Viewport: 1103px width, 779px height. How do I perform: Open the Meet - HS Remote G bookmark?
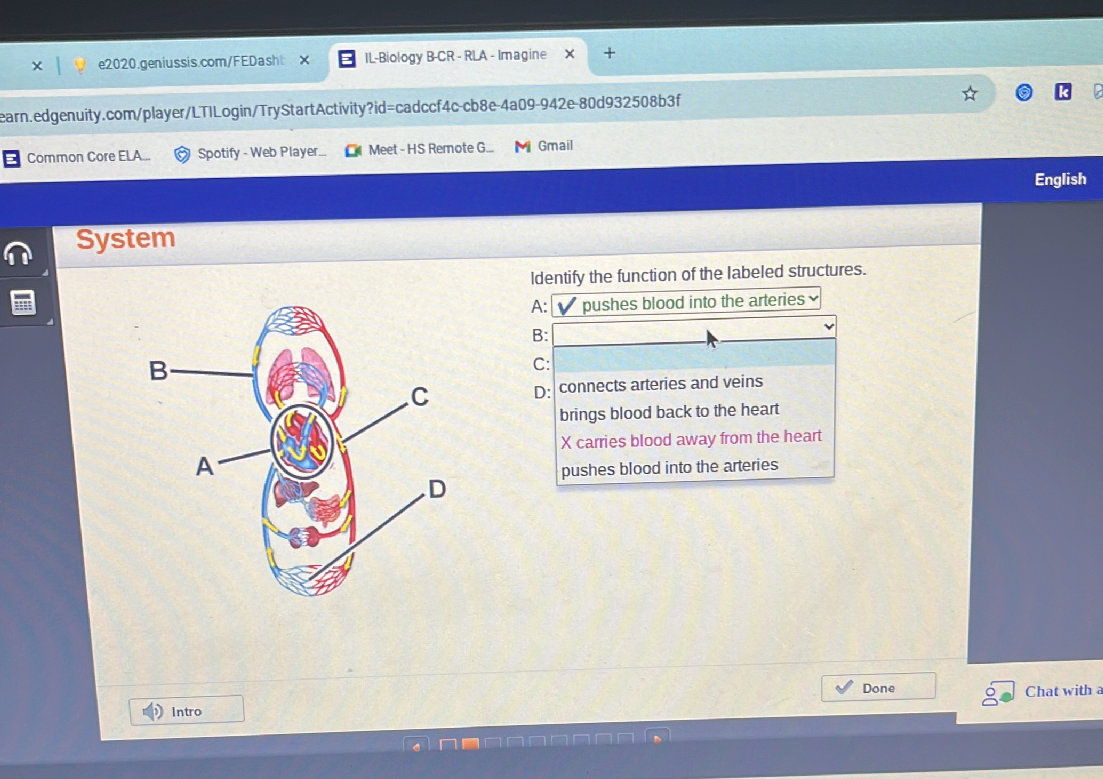(x=352, y=147)
